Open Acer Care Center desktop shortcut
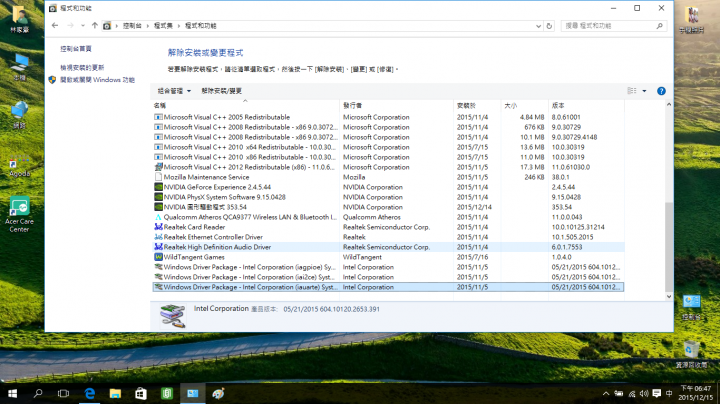720x404 pixels. (x=19, y=214)
